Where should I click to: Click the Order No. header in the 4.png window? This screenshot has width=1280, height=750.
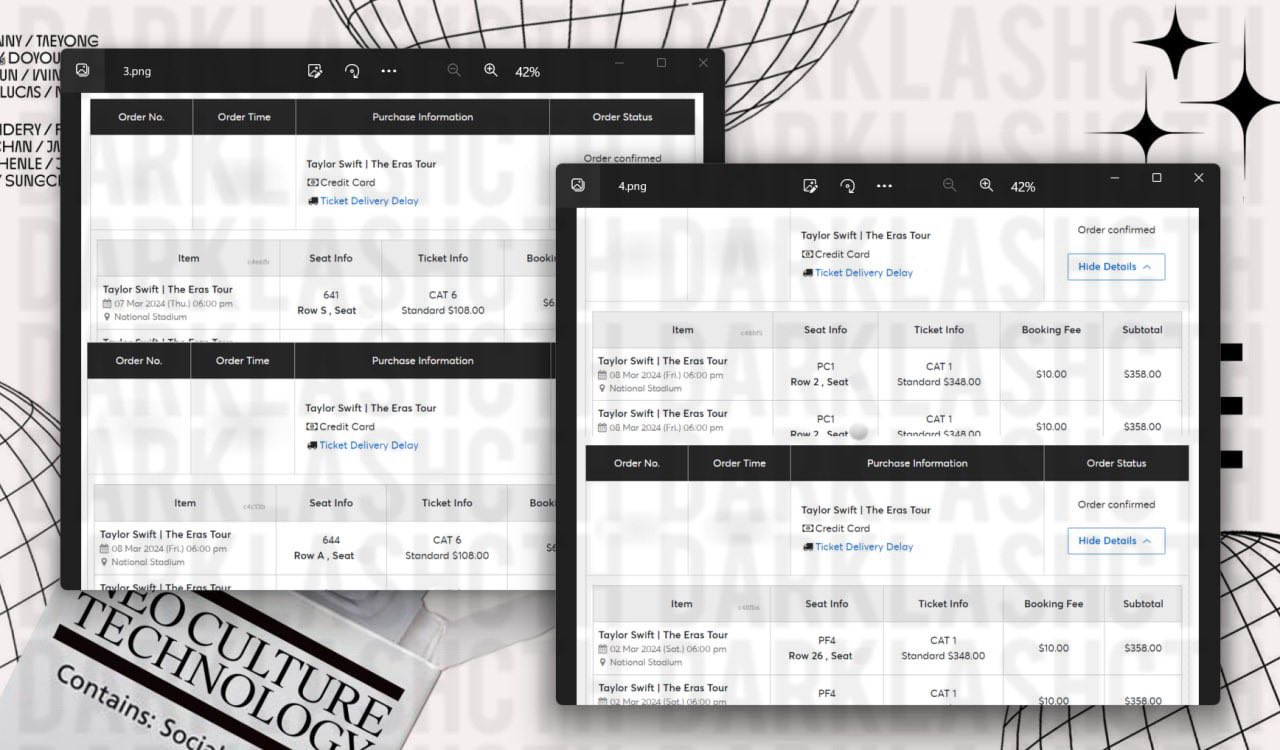(x=637, y=463)
